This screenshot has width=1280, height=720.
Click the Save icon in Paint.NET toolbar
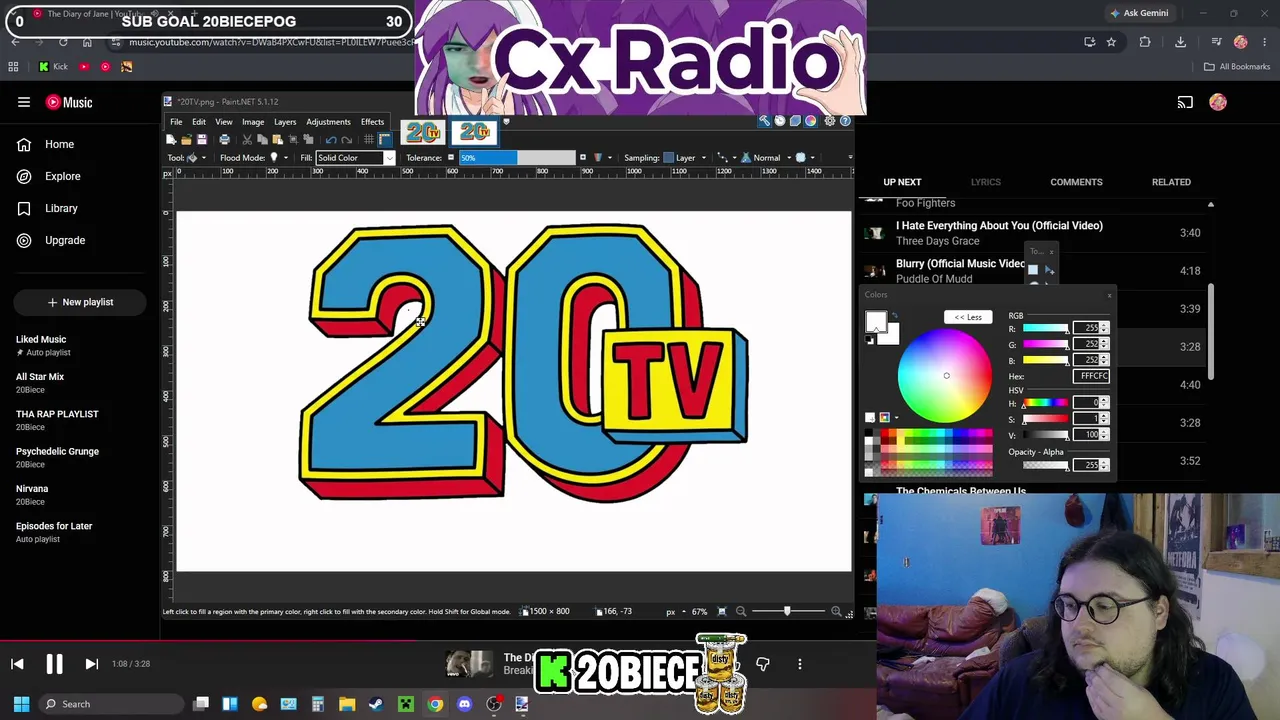[x=201, y=140]
